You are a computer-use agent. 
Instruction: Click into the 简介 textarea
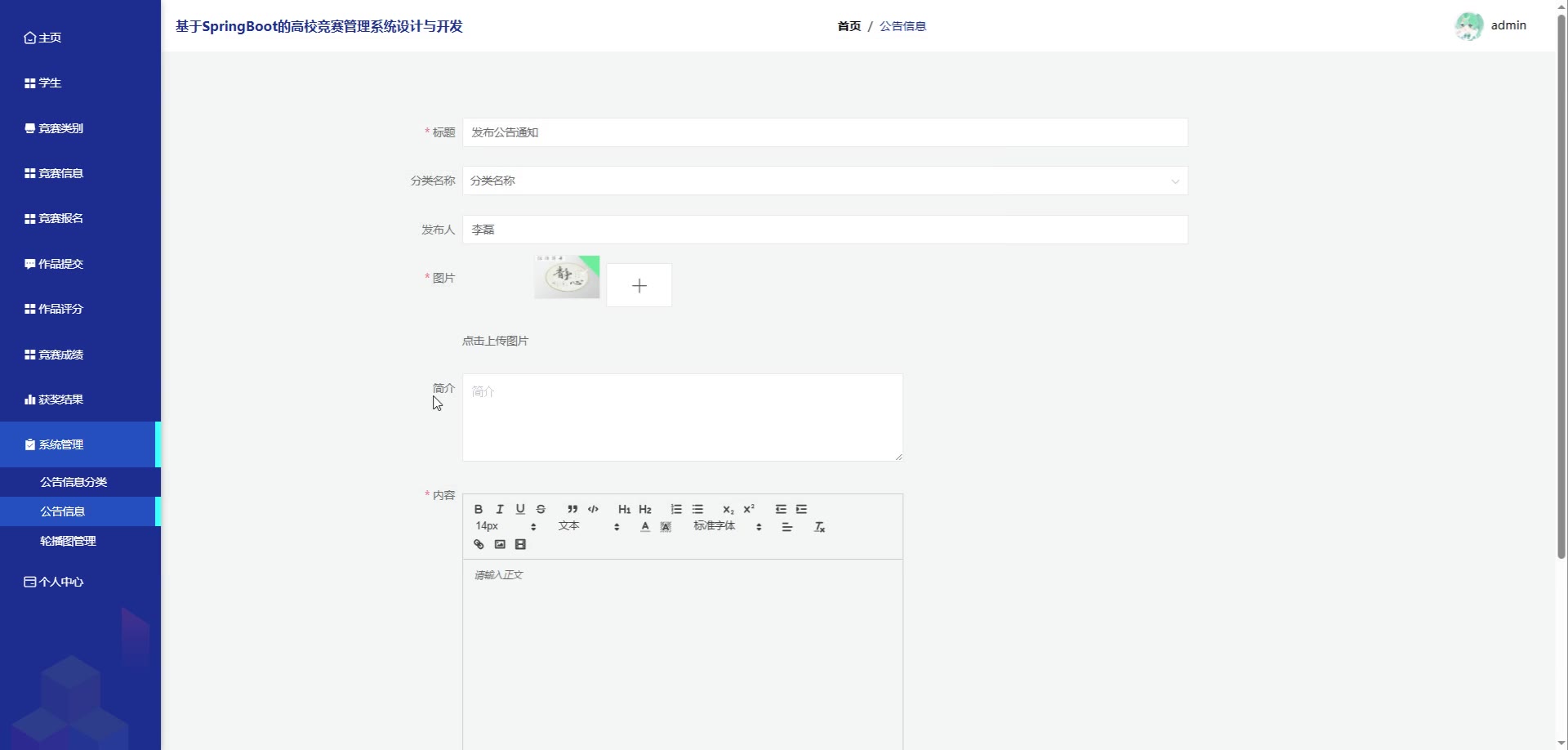click(x=683, y=417)
